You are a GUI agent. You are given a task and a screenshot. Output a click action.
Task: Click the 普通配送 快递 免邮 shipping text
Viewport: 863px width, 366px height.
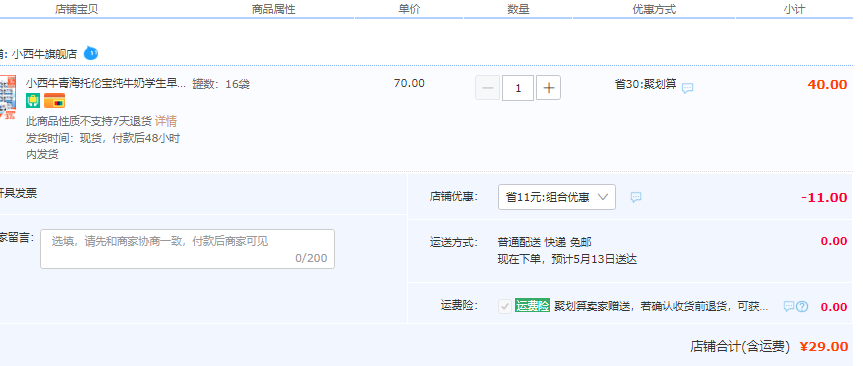[x=544, y=242]
